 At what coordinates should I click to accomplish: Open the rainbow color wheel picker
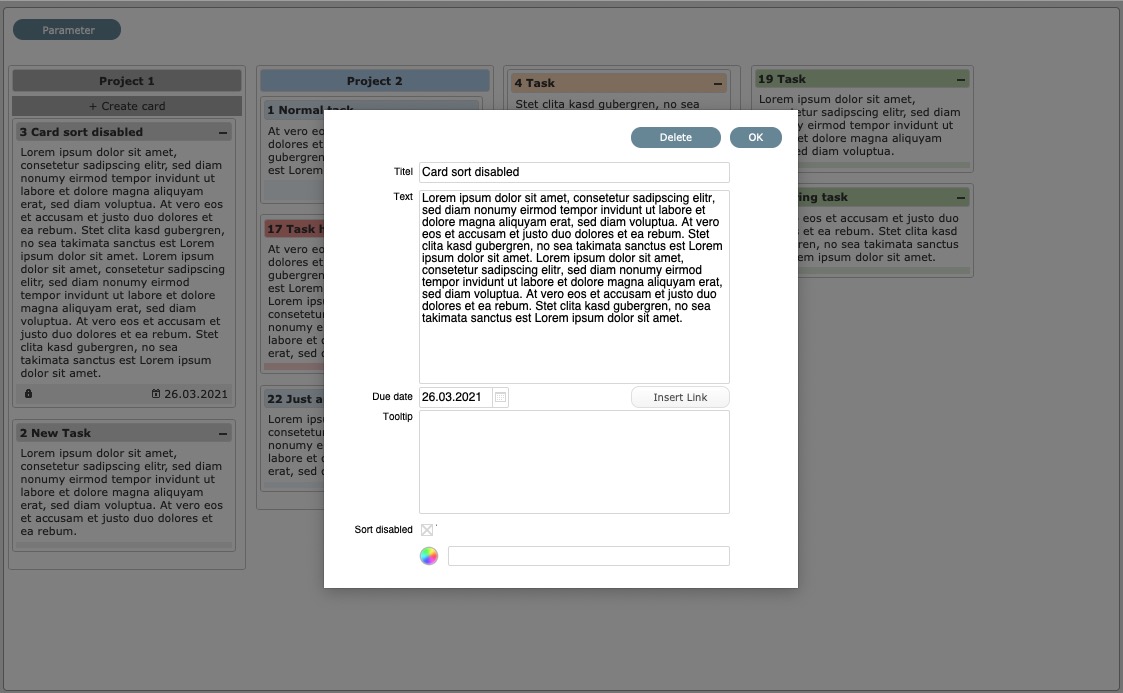pyautogui.click(x=429, y=556)
